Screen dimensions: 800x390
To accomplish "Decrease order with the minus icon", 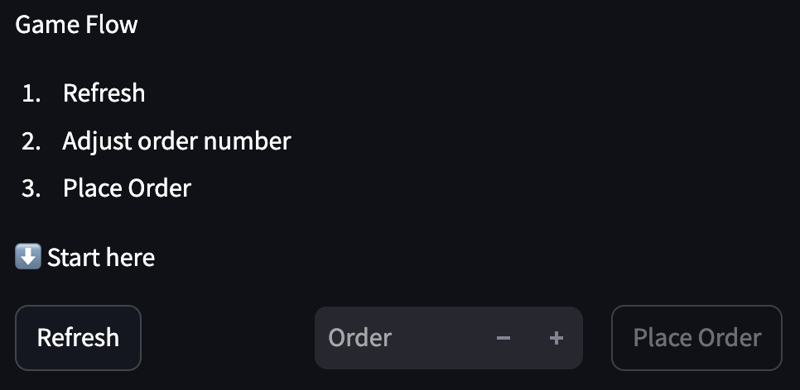I will pyautogui.click(x=503, y=338).
